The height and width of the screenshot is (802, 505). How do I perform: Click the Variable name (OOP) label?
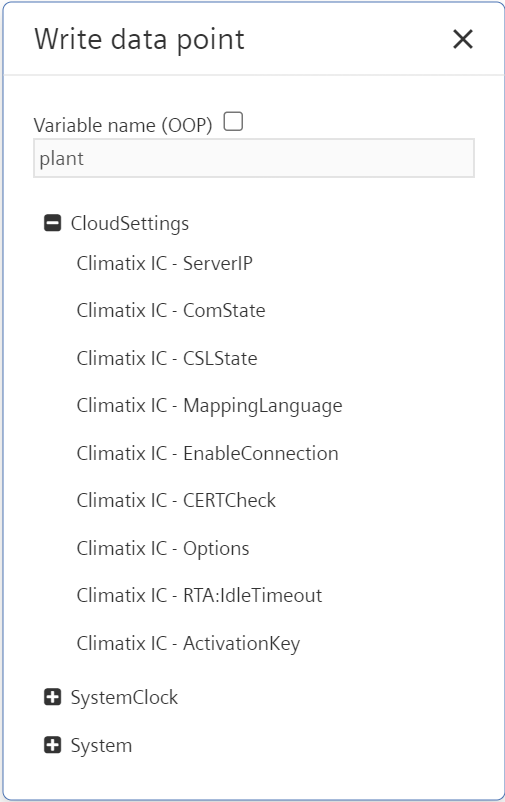pos(123,125)
